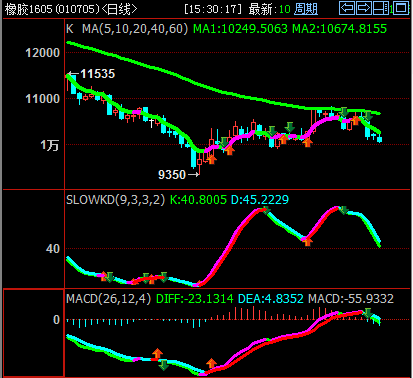This screenshot has width=413, height=378.
Task: Click the green down arrow at SLOWKD first peak
Action: coord(266,210)
